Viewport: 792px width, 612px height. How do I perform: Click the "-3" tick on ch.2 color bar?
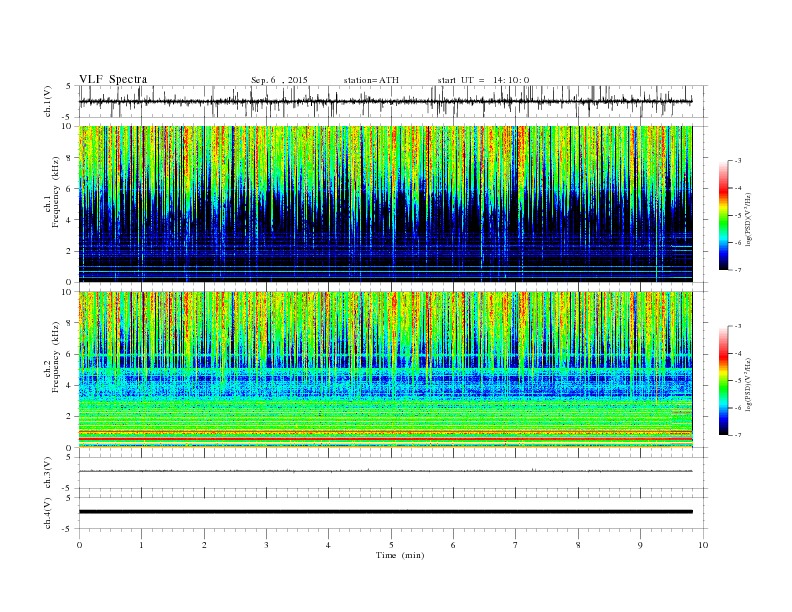[x=738, y=327]
